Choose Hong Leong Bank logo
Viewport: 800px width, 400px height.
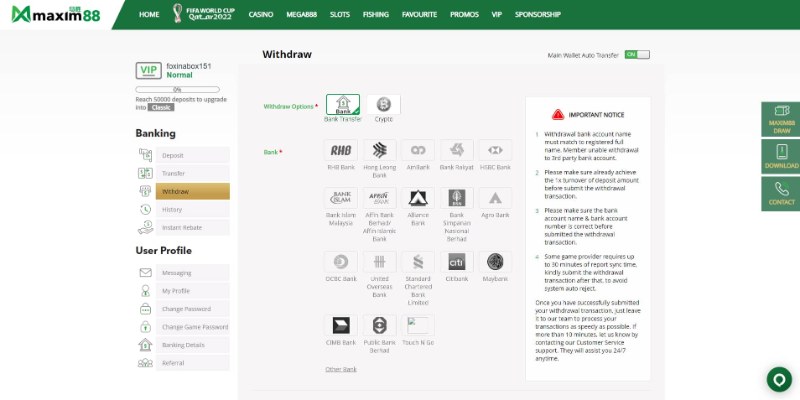click(379, 150)
